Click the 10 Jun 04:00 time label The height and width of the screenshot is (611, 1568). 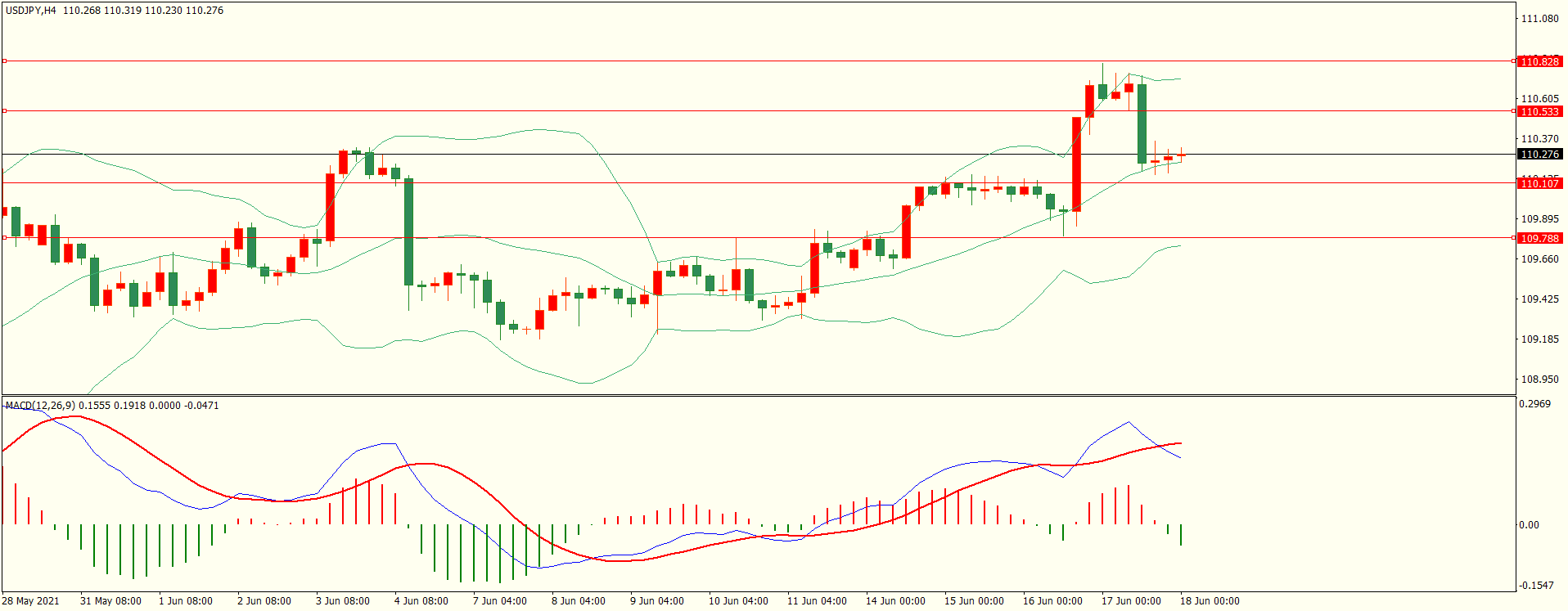coord(737,600)
